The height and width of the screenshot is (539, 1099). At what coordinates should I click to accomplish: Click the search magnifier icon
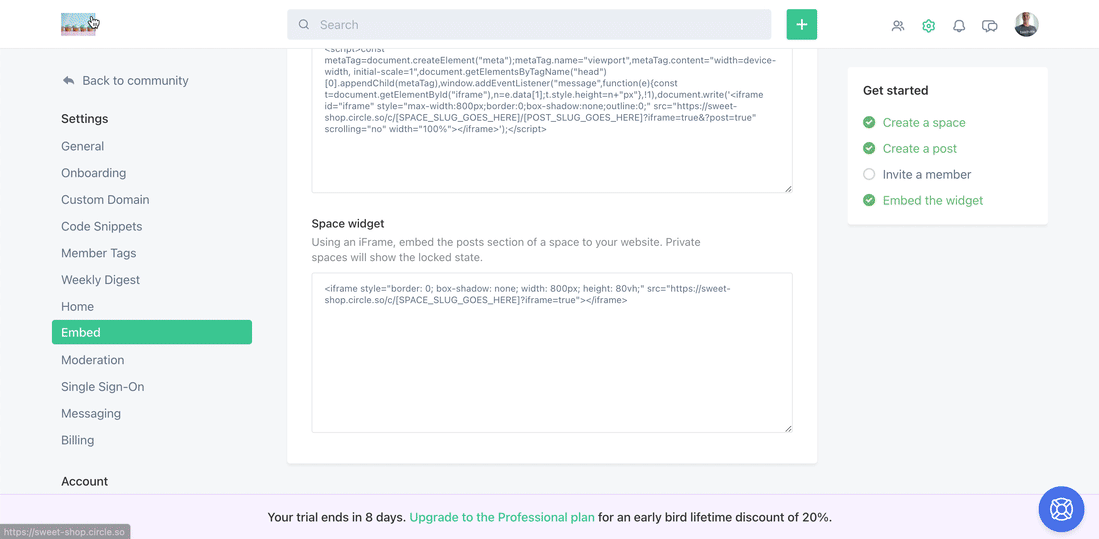303,25
